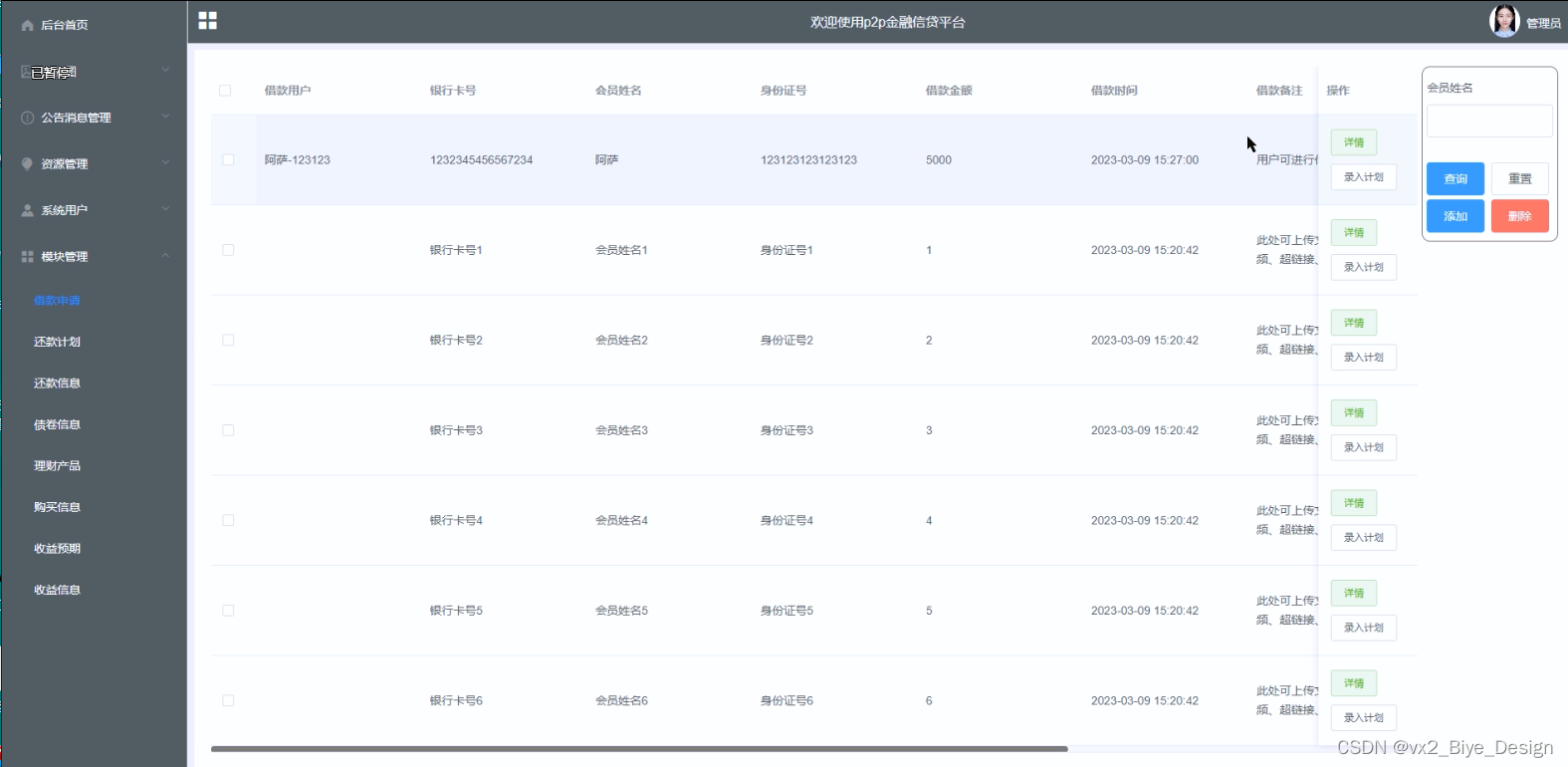This screenshot has height=767, width=1568.
Task: Click 详情 for the 银行卡号5 row
Action: click(x=1354, y=593)
